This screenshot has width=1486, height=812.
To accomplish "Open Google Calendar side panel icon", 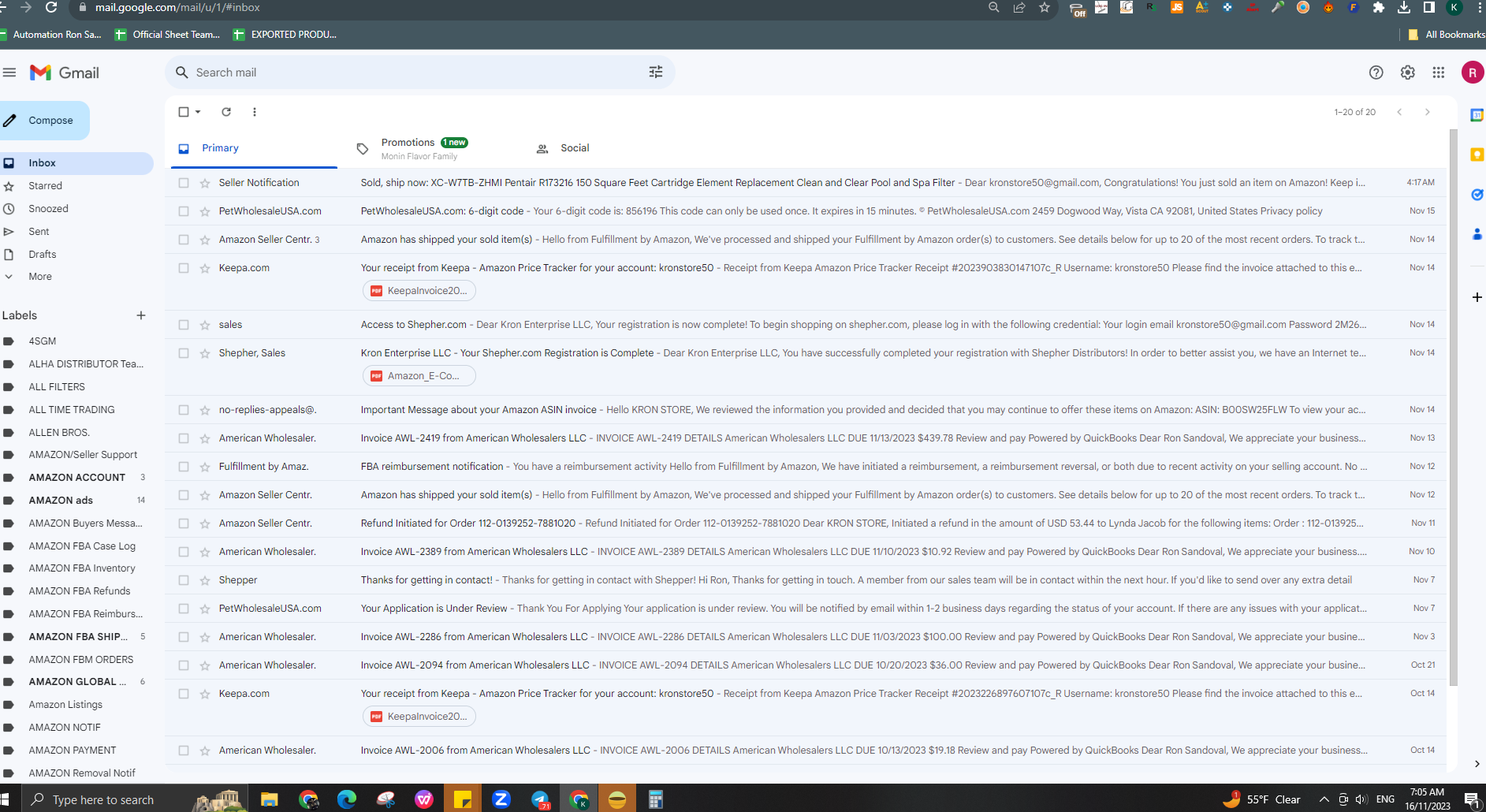I will [1477, 115].
